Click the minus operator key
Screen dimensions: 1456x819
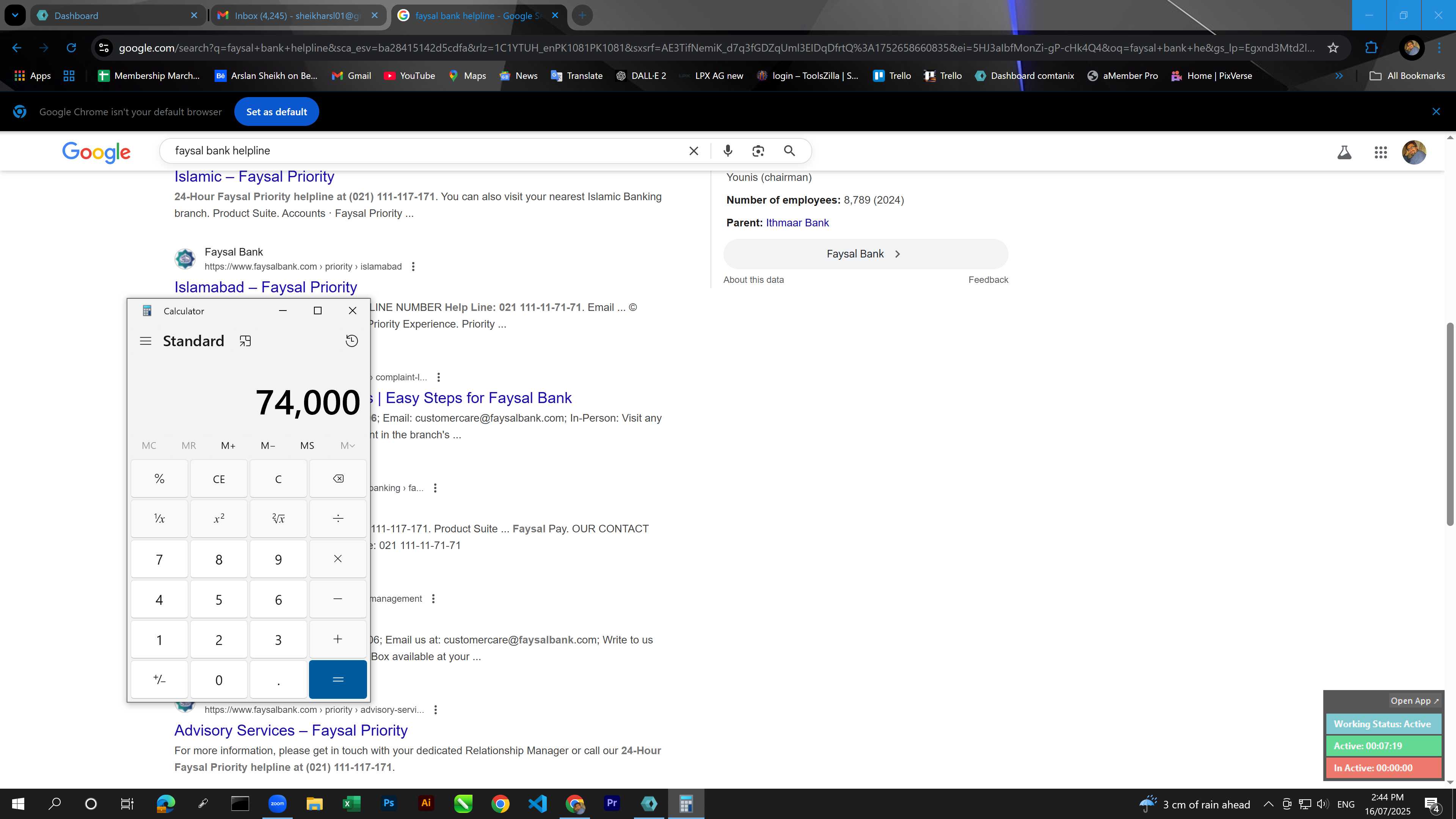(338, 599)
